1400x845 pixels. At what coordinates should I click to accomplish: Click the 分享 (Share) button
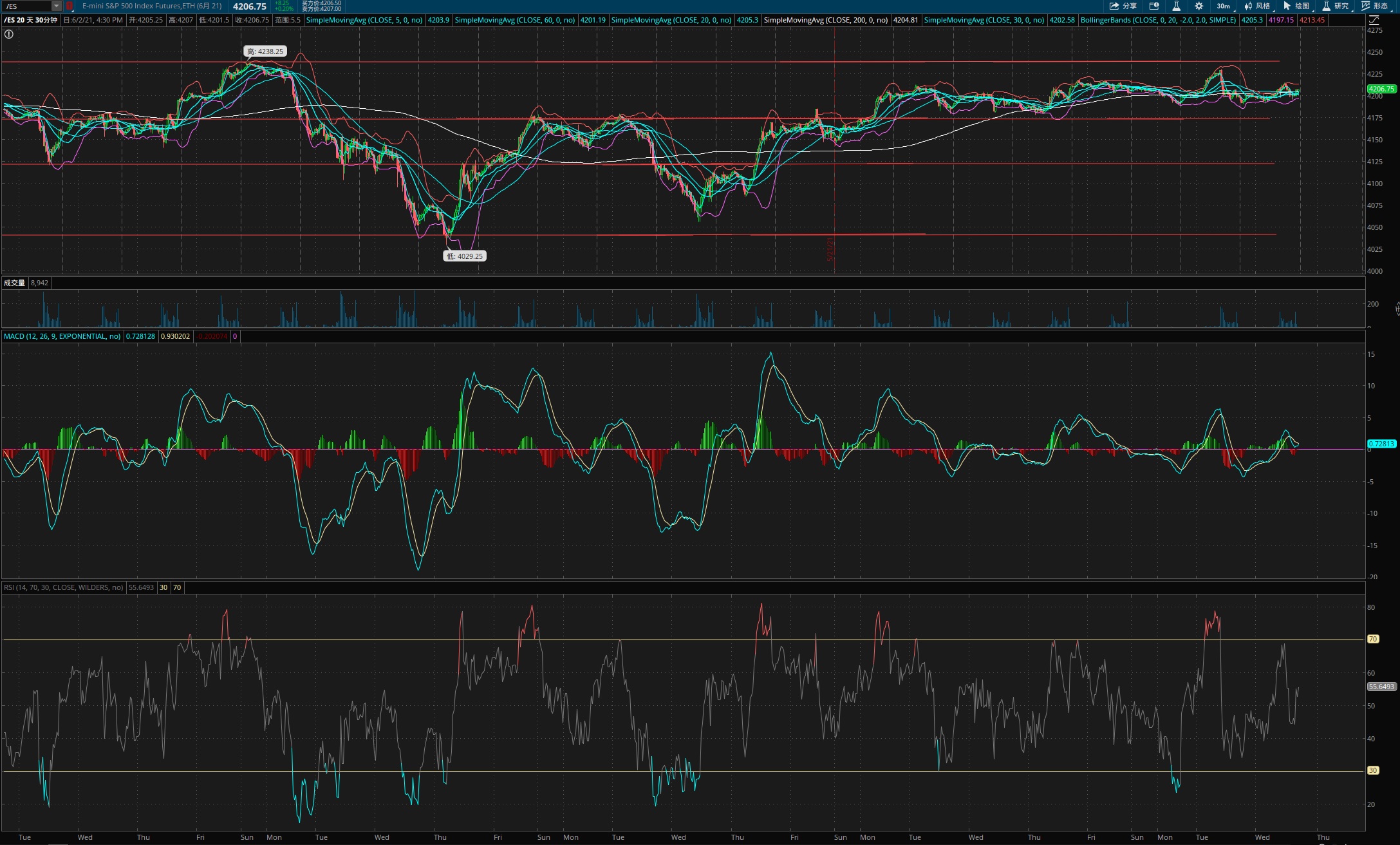(1123, 6)
